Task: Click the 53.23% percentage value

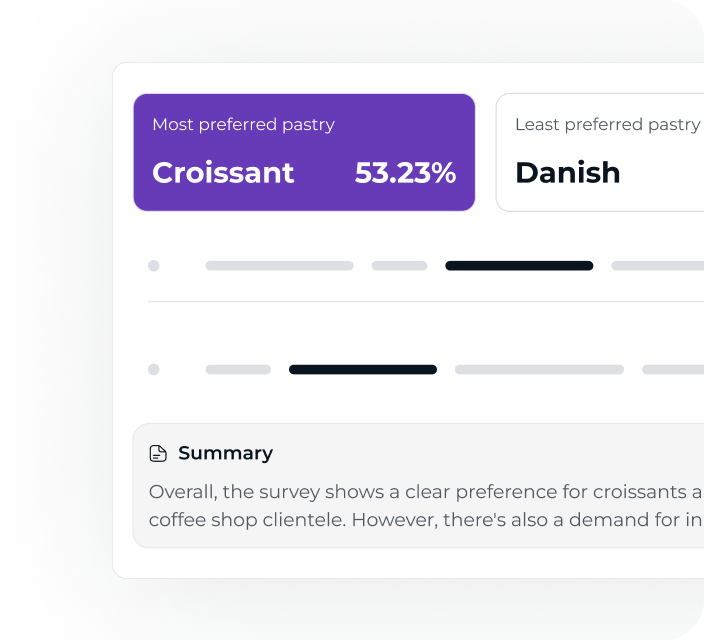Action: click(x=405, y=173)
